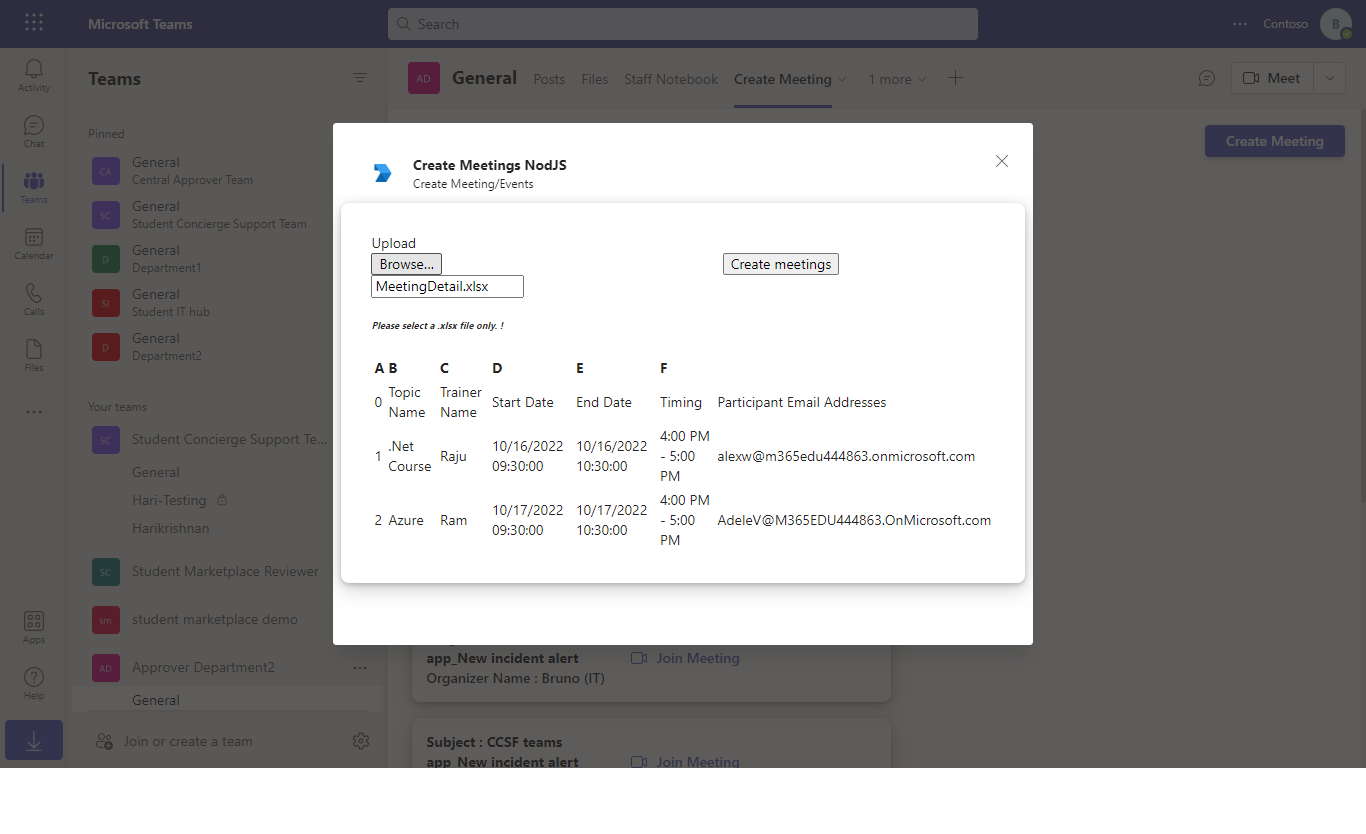Open pinned General channel of Department2
1366x834 pixels.
(x=228, y=347)
